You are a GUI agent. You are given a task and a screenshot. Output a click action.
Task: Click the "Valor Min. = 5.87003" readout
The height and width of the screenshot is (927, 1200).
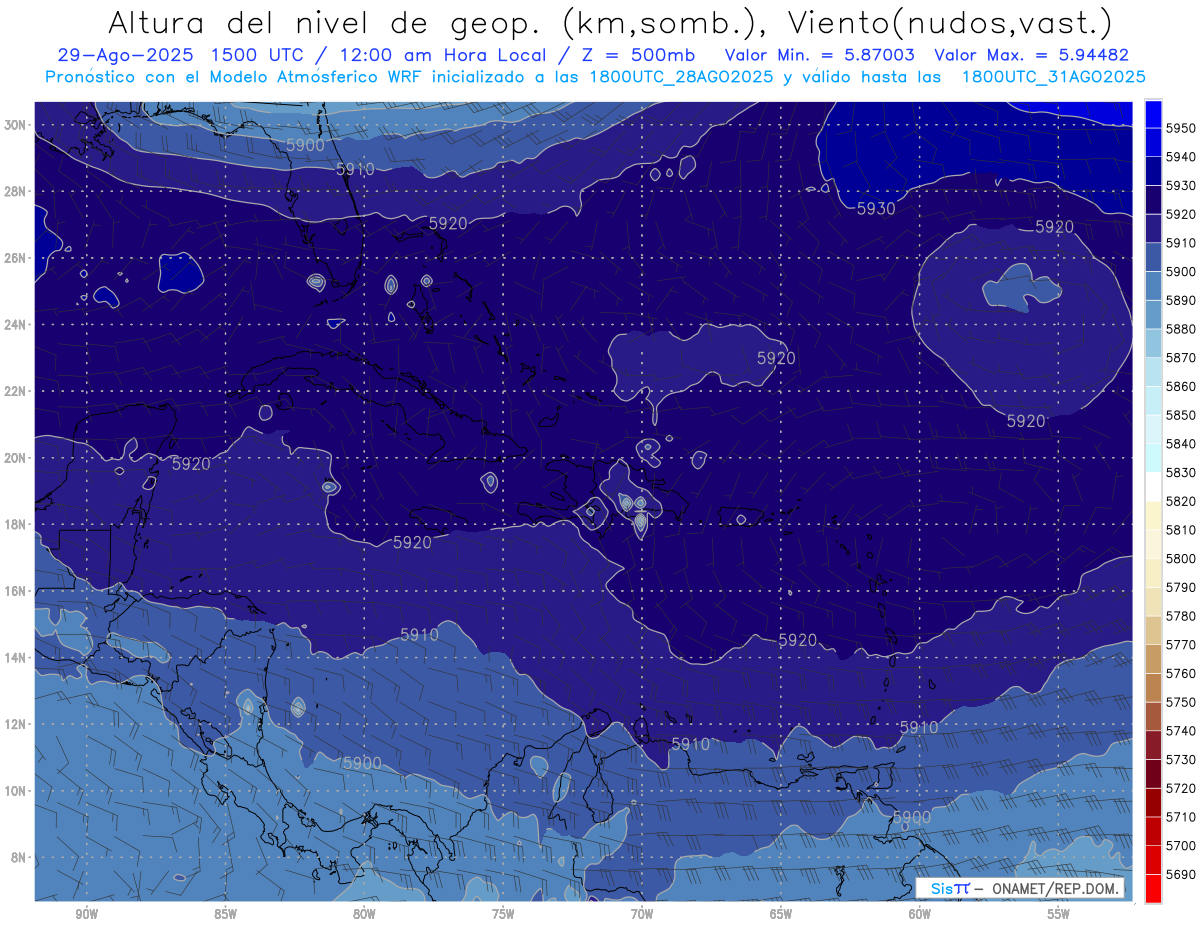click(819, 55)
